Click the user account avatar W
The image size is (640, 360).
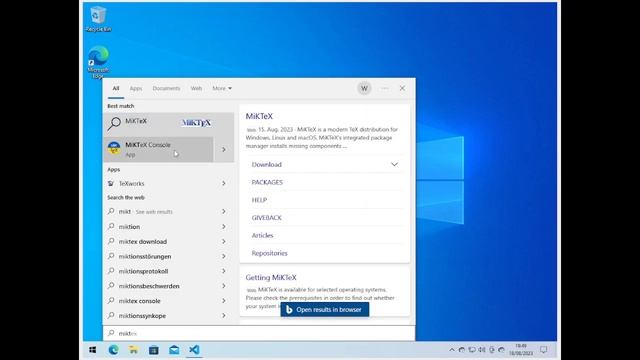[x=364, y=88]
